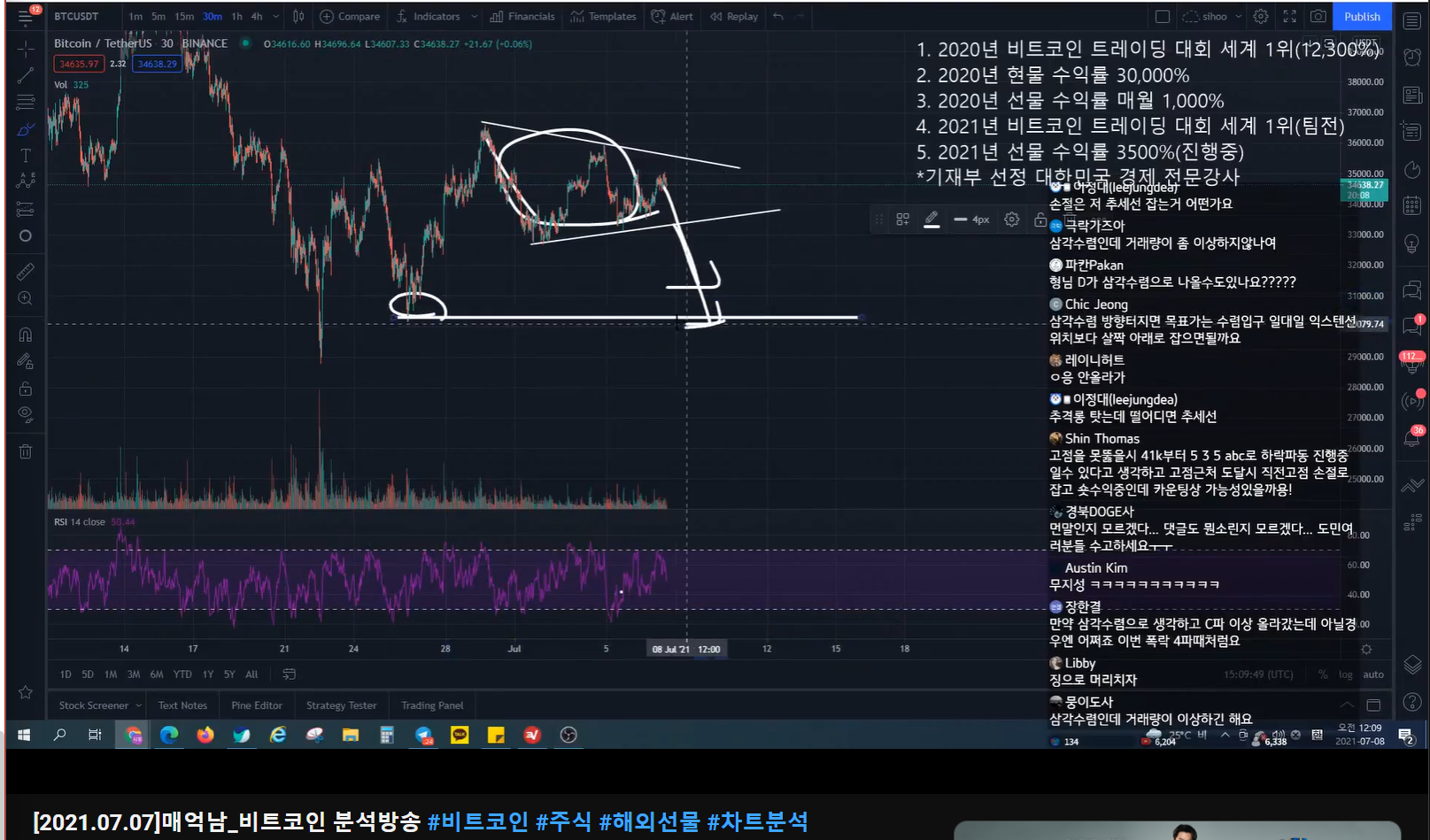Switch to 15m interval
The height and width of the screenshot is (840, 1430).
(x=184, y=16)
